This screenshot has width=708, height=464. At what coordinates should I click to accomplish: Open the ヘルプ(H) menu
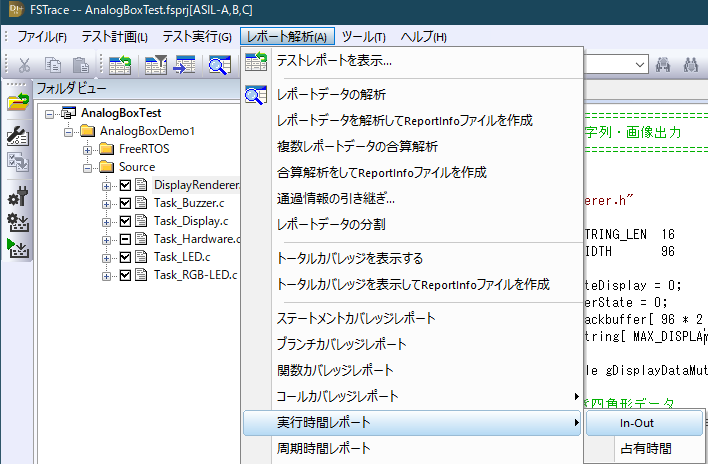pos(423,37)
